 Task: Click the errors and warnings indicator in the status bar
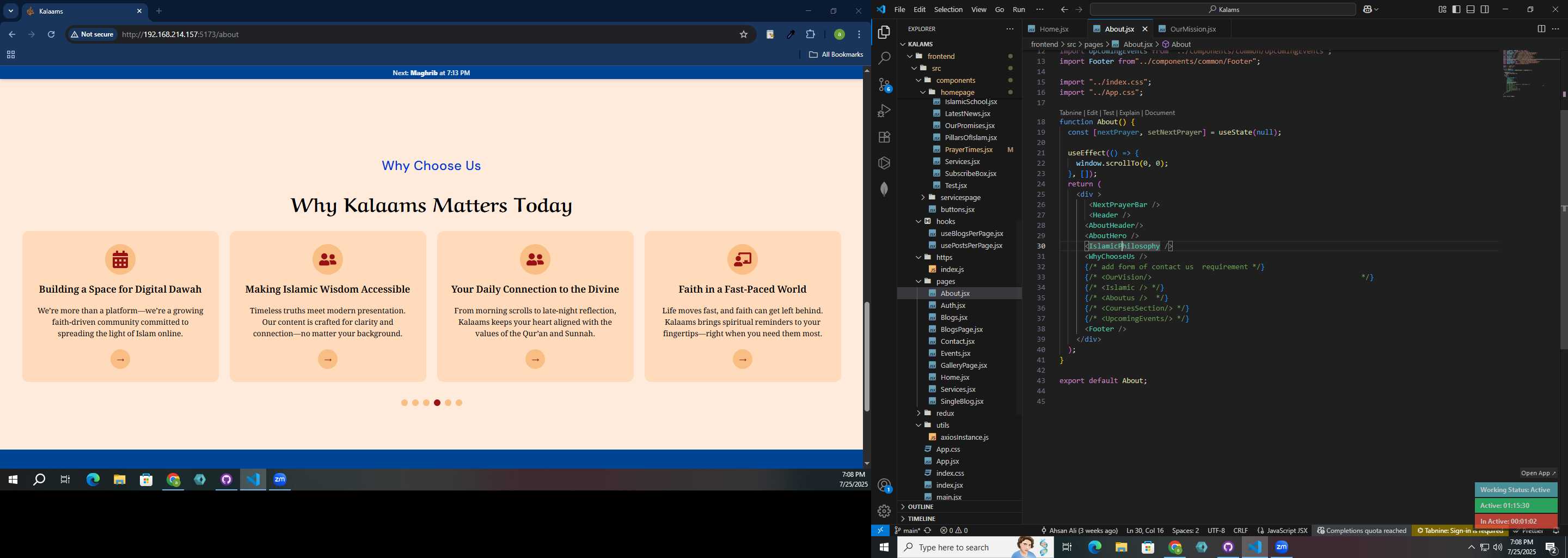pos(954,531)
